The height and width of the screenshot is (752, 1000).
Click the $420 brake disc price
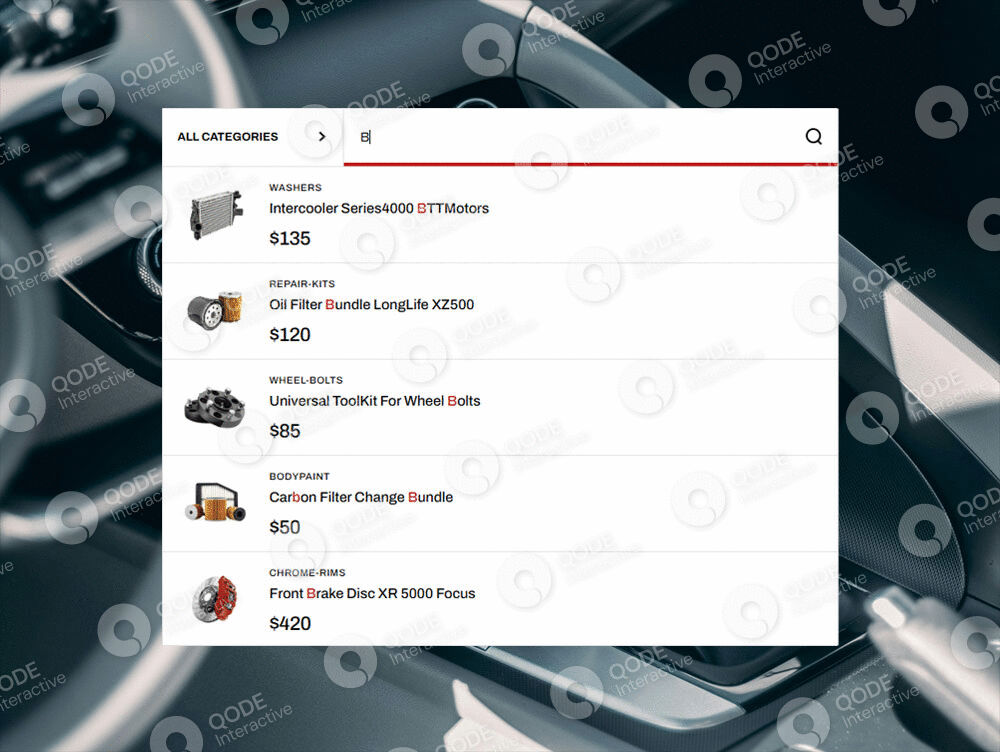290,624
